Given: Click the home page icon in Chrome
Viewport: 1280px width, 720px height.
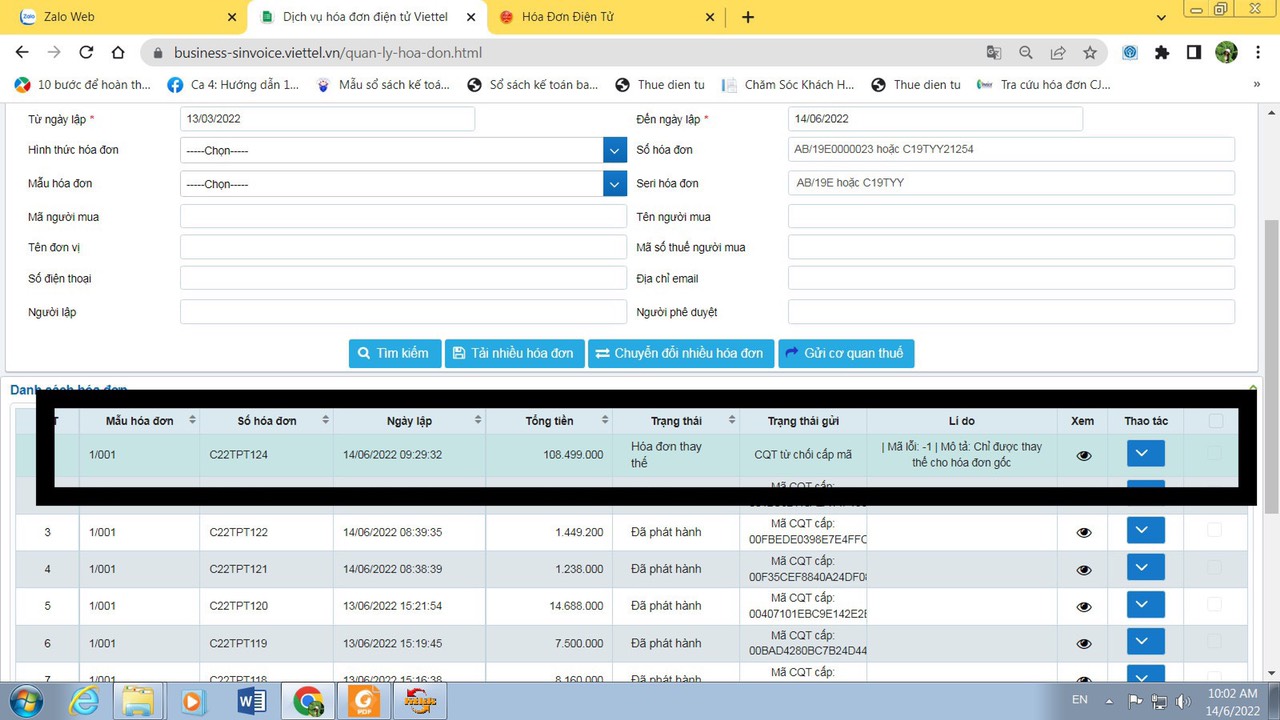Looking at the screenshot, I should (x=118, y=52).
